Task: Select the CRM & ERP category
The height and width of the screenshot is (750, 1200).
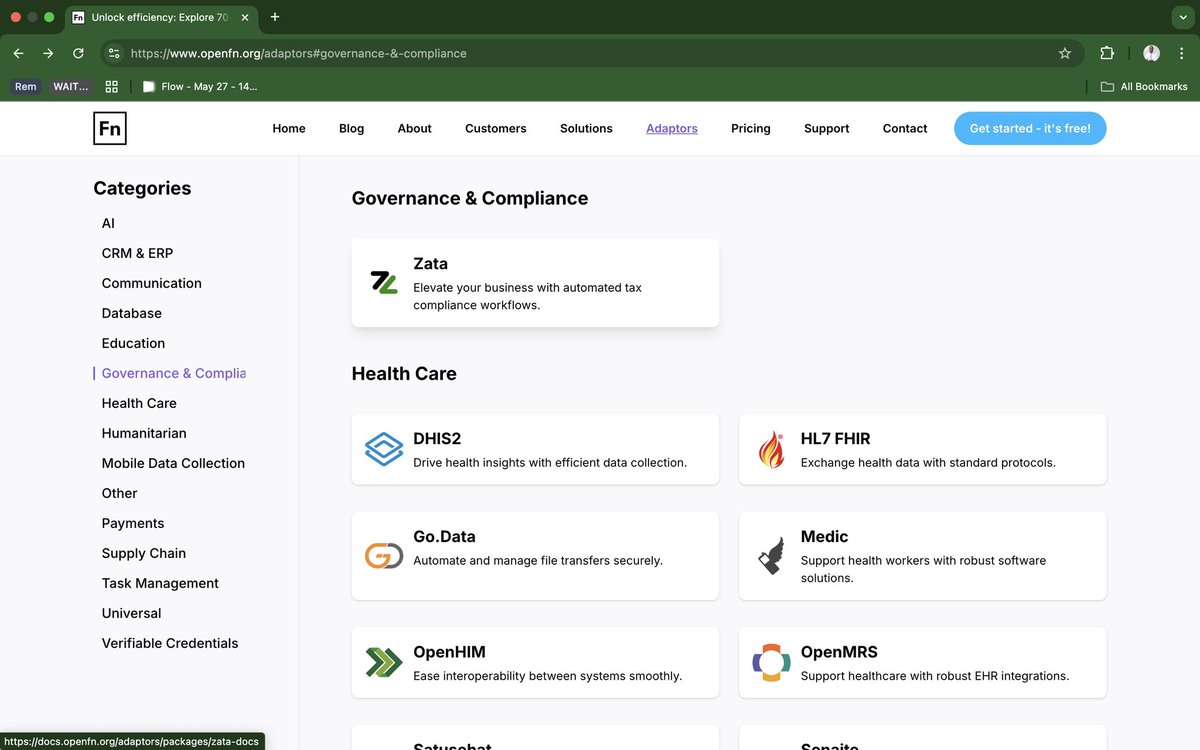Action: [137, 253]
